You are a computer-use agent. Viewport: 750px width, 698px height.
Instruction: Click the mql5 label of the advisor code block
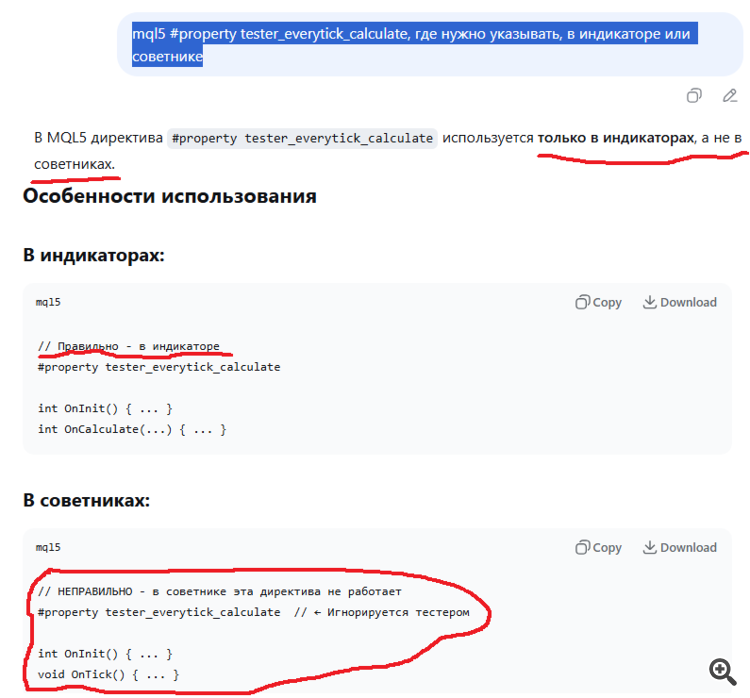coord(48,547)
